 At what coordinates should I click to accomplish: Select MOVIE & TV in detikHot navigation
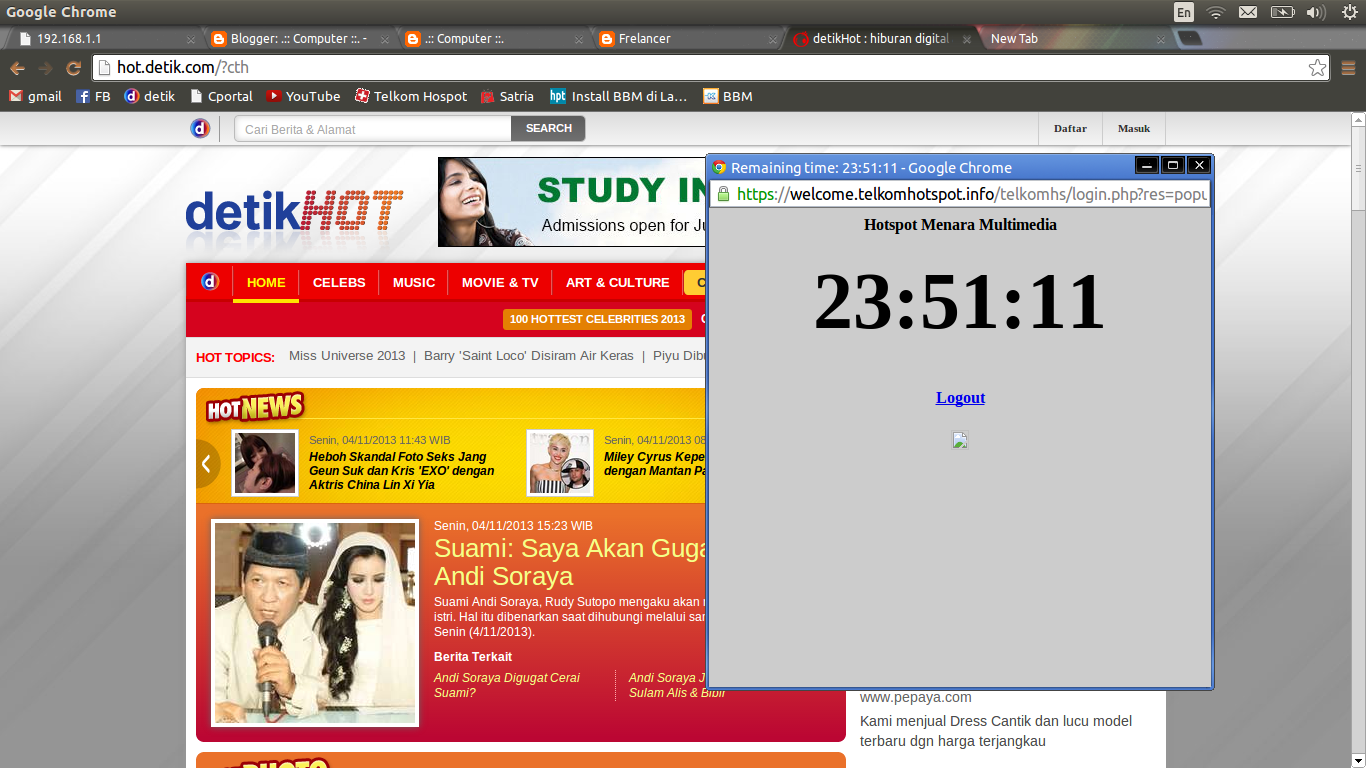click(500, 282)
